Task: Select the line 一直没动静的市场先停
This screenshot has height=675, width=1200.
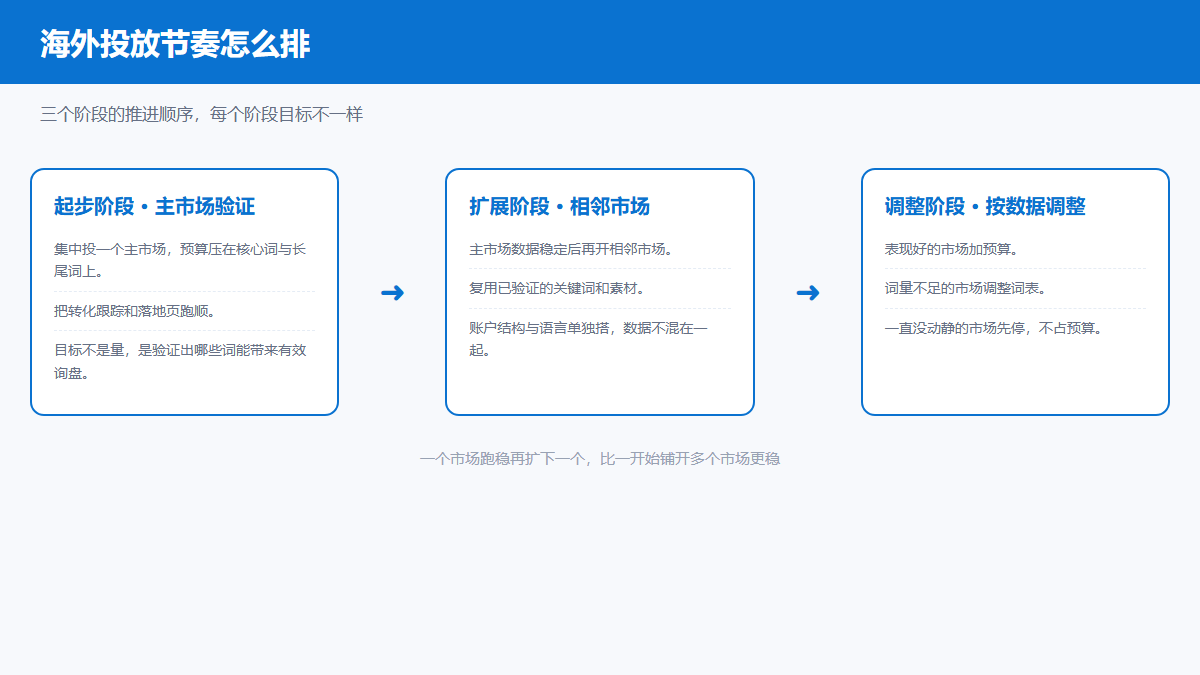Action: click(x=957, y=328)
